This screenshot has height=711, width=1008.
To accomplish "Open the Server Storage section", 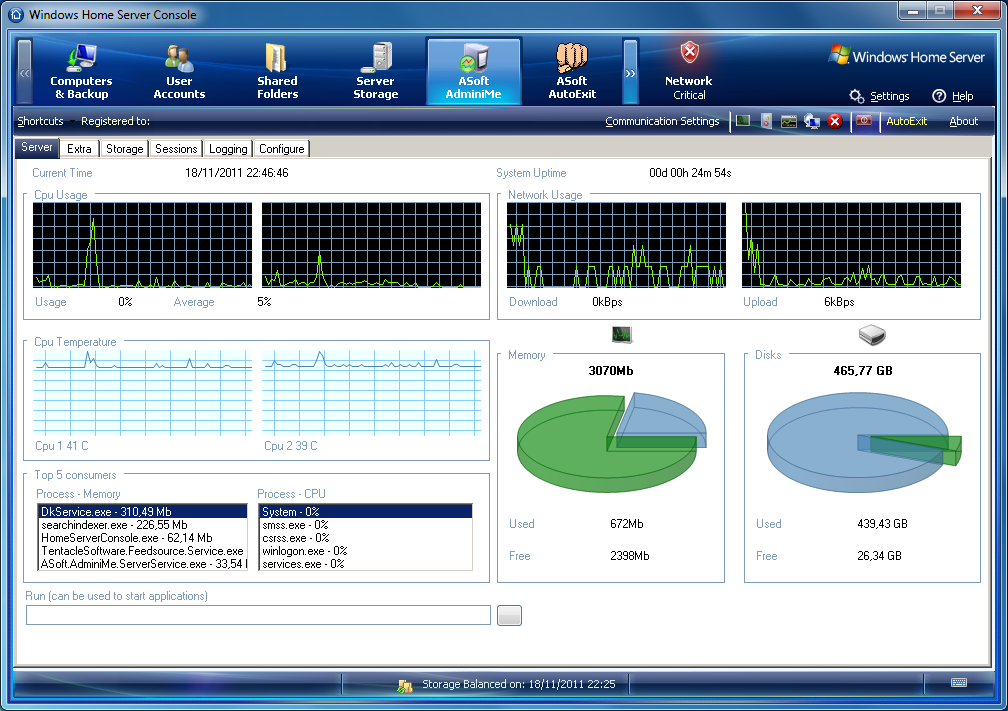I will [375, 71].
